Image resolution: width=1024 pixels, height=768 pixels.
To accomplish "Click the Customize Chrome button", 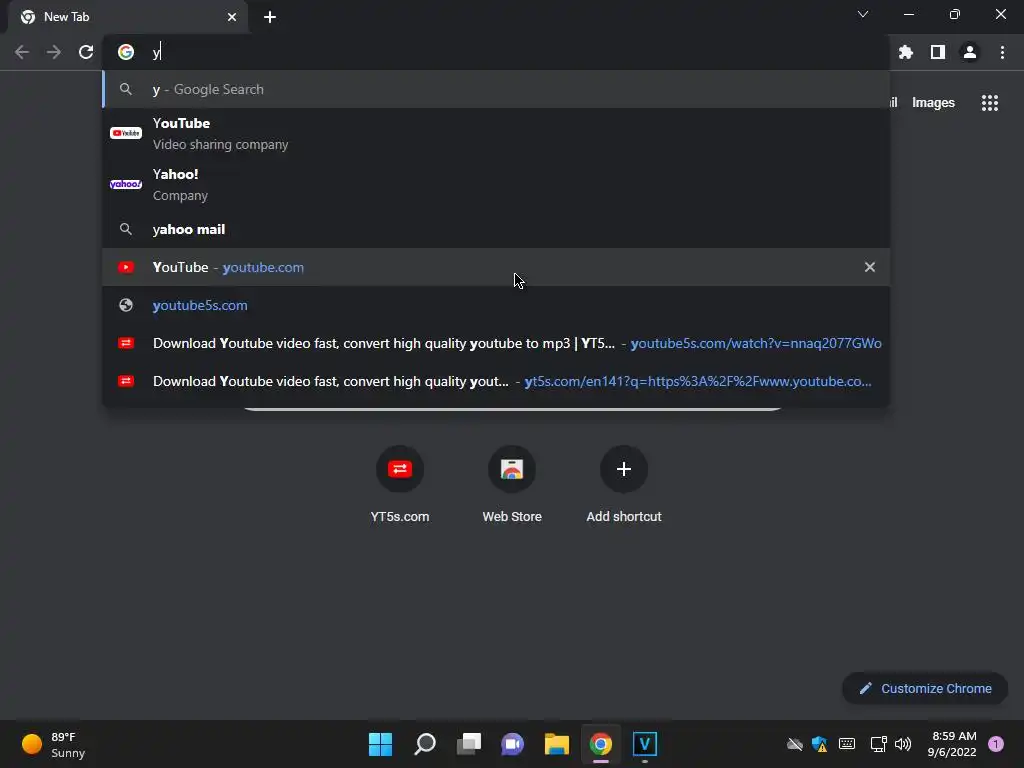I will [x=925, y=688].
